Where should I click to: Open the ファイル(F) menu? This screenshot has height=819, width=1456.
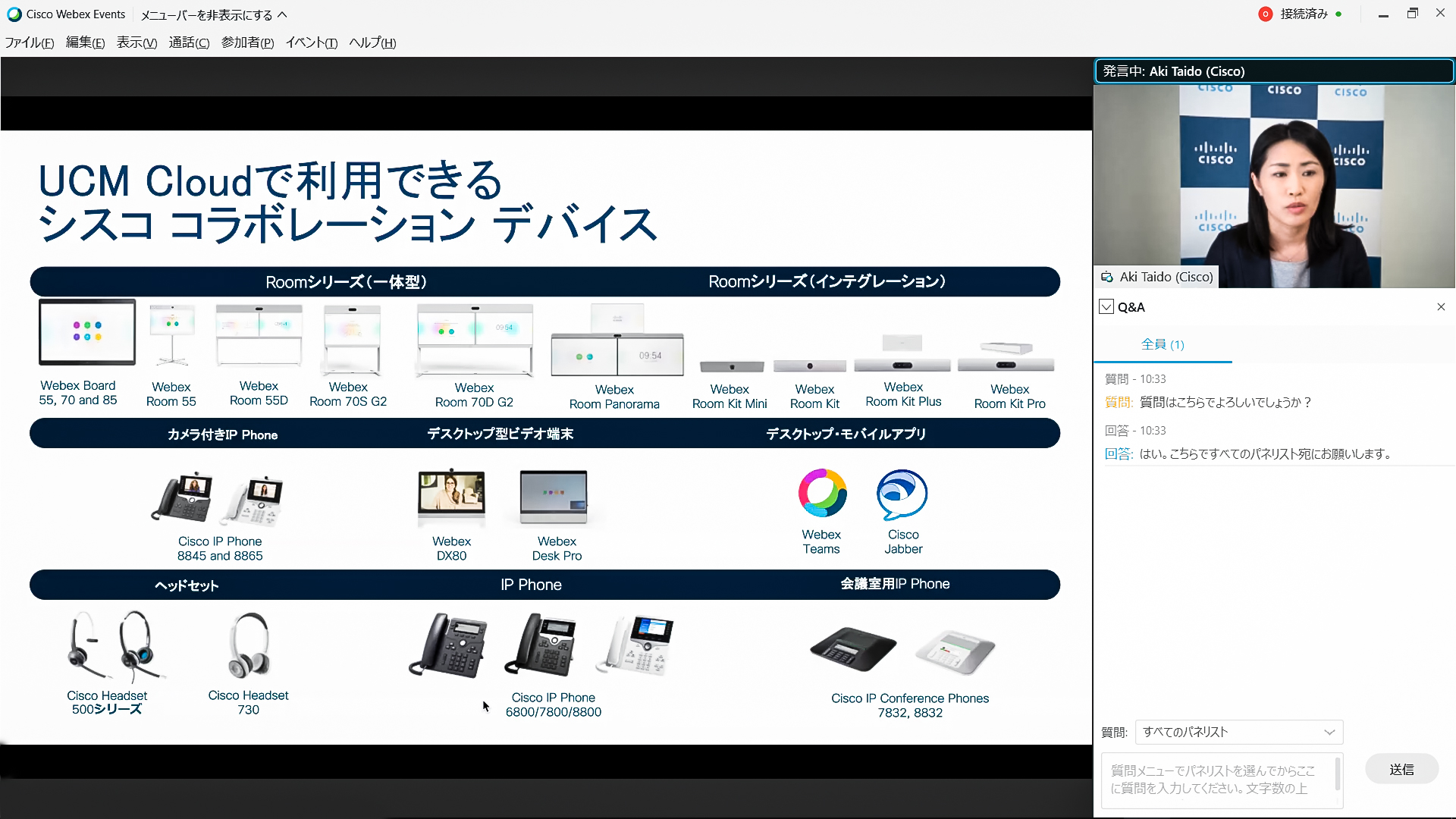[30, 42]
